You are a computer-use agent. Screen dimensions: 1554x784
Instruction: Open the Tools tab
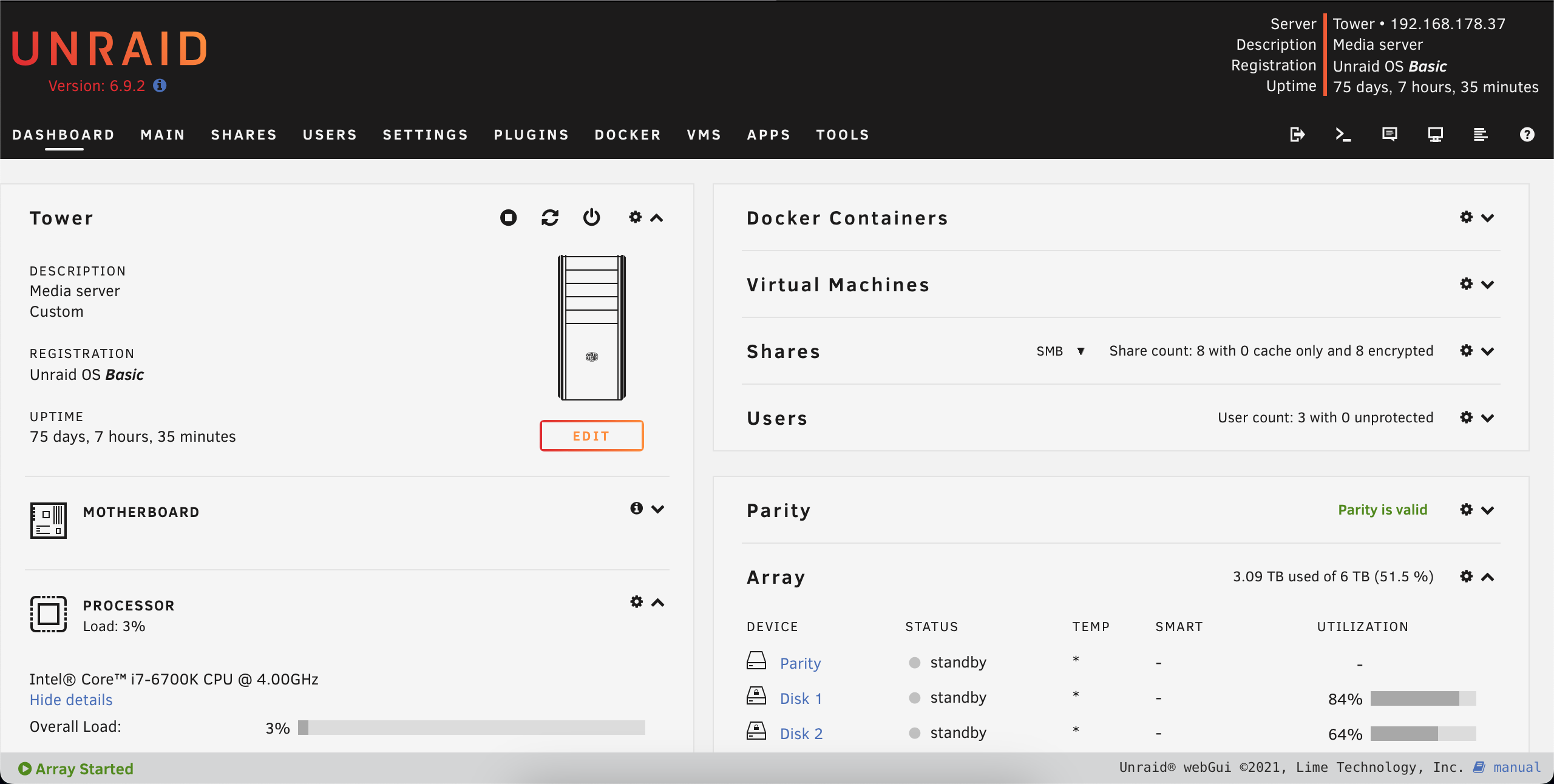coord(843,135)
